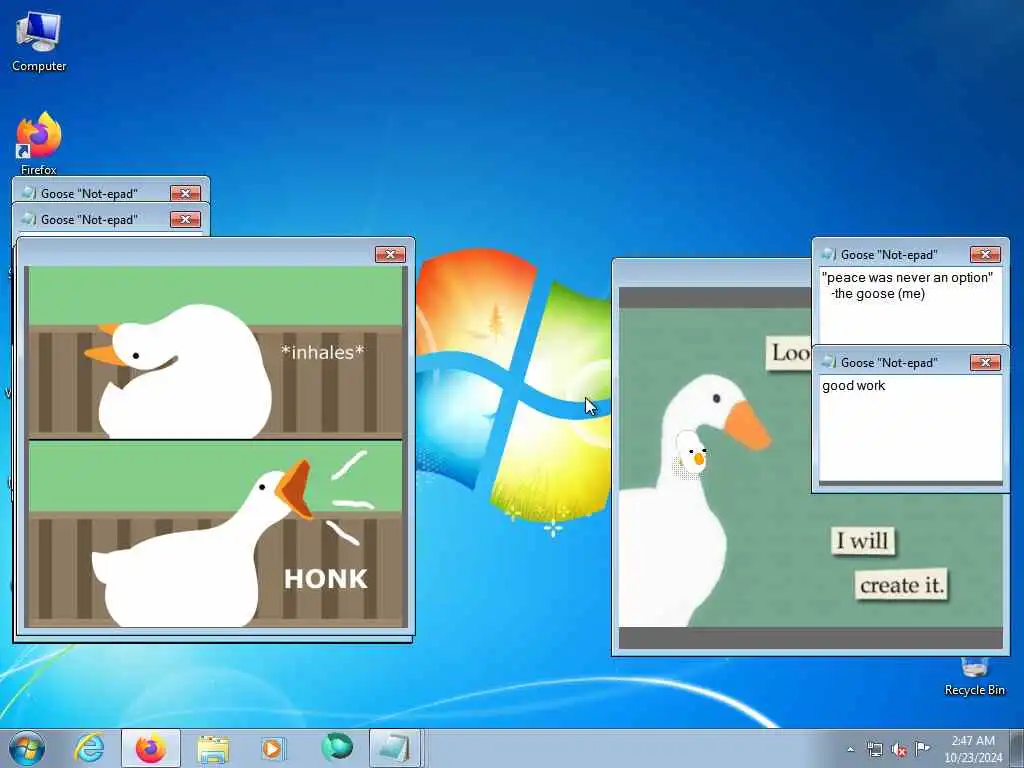Click the '*inhales*' caption in the meme
This screenshot has width=1024, height=768.
[322, 353]
